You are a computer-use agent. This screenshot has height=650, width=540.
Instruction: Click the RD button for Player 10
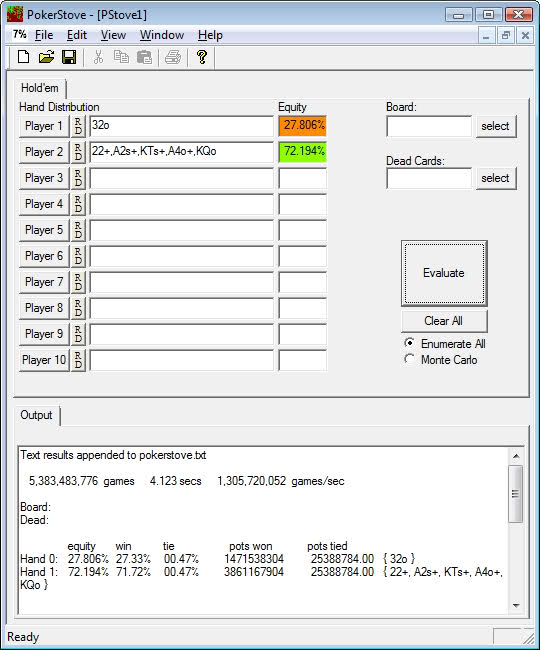point(78,360)
